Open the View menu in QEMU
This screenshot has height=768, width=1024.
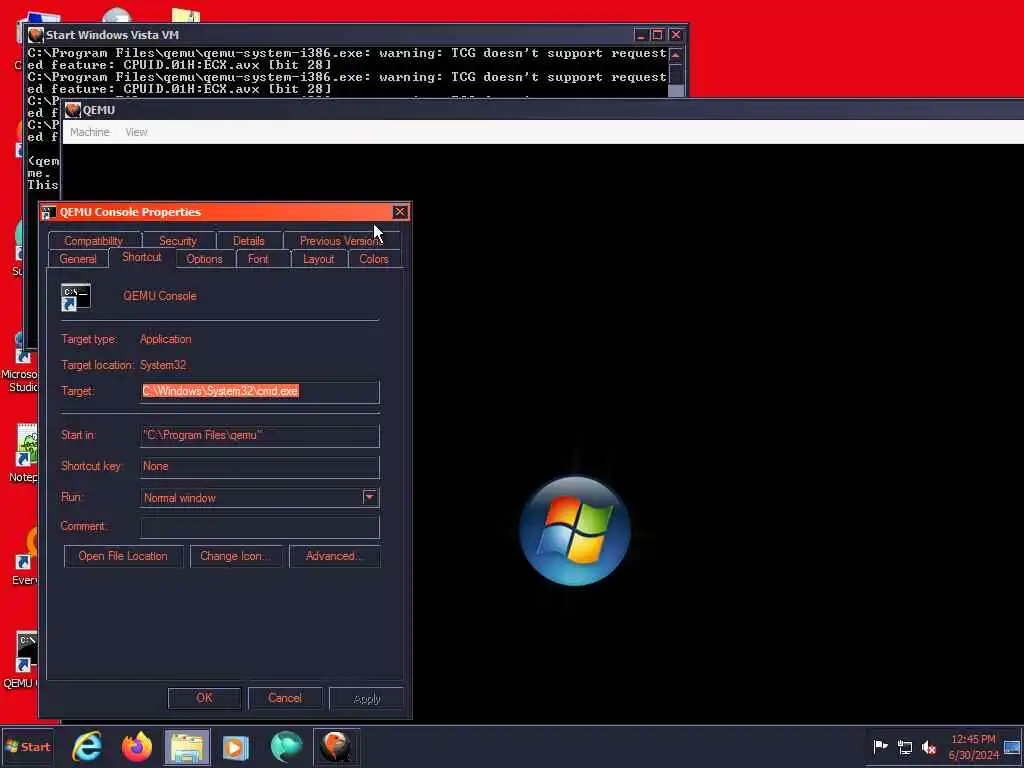pyautogui.click(x=136, y=132)
